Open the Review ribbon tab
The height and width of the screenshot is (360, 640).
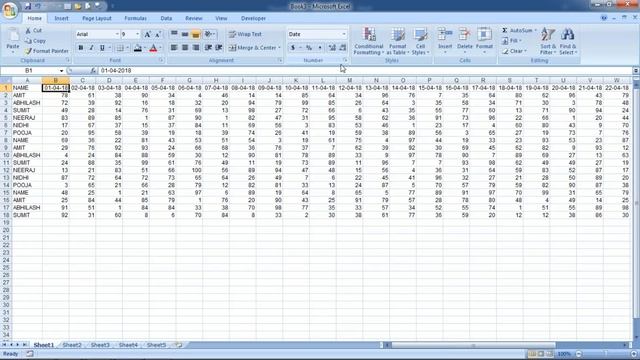(x=193, y=18)
